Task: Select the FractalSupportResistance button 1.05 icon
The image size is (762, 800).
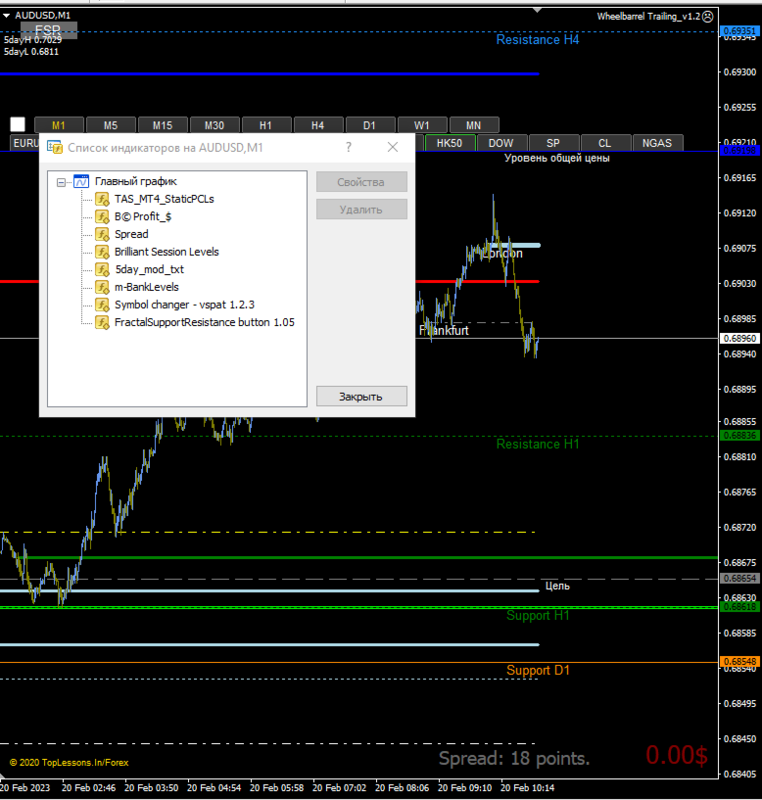Action: (103, 322)
